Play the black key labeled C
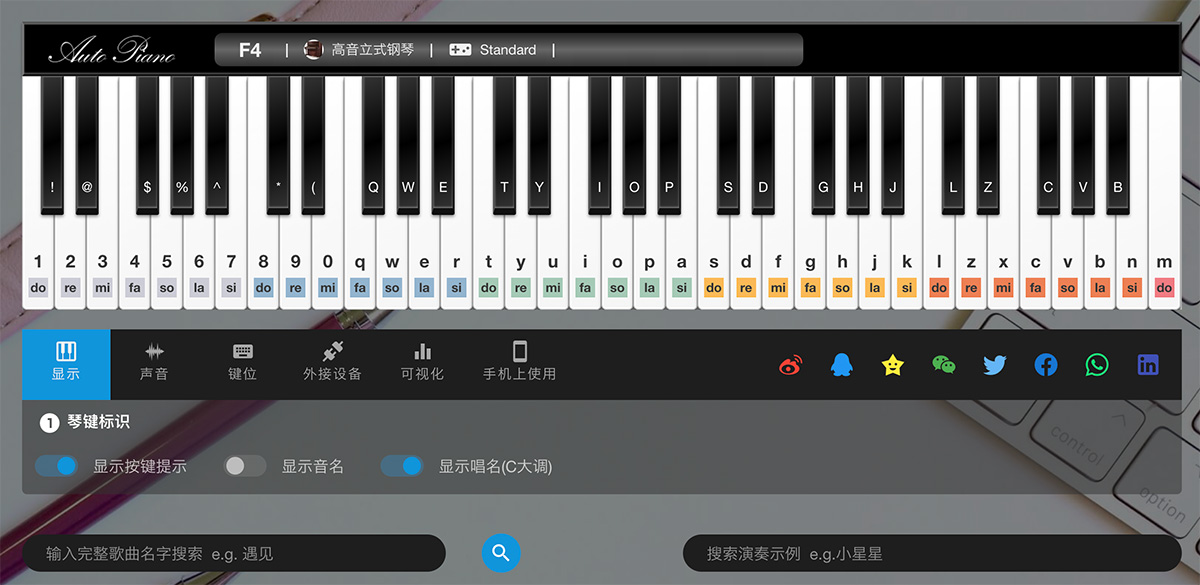Image resolution: width=1200 pixels, height=585 pixels. click(x=1048, y=145)
